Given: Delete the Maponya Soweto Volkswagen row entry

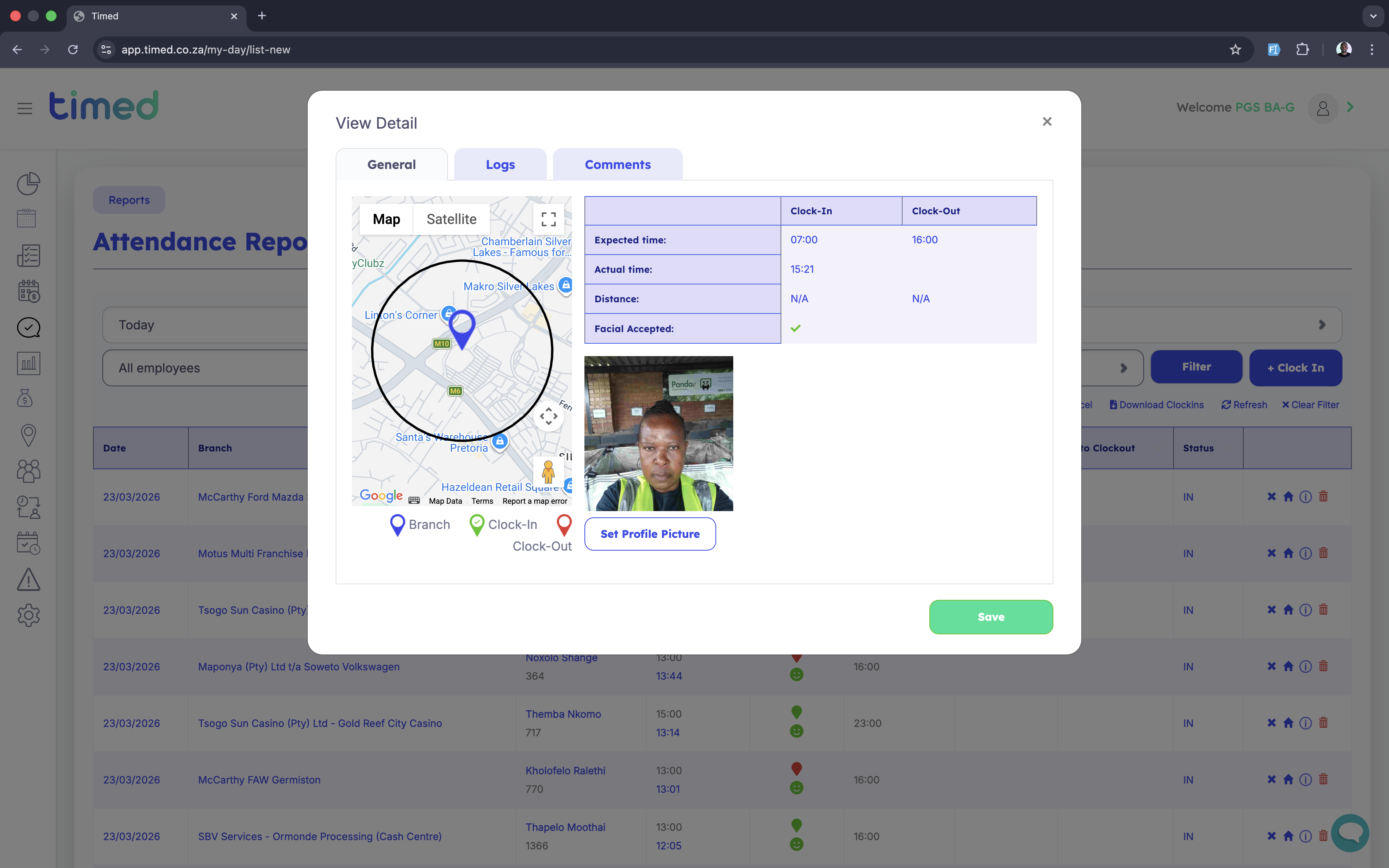Looking at the screenshot, I should [x=1324, y=666].
